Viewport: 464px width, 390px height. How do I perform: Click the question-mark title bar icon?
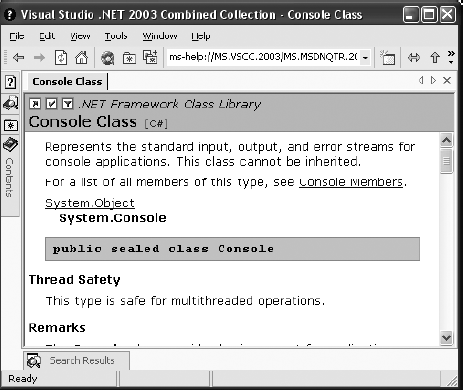pyautogui.click(x=10, y=15)
